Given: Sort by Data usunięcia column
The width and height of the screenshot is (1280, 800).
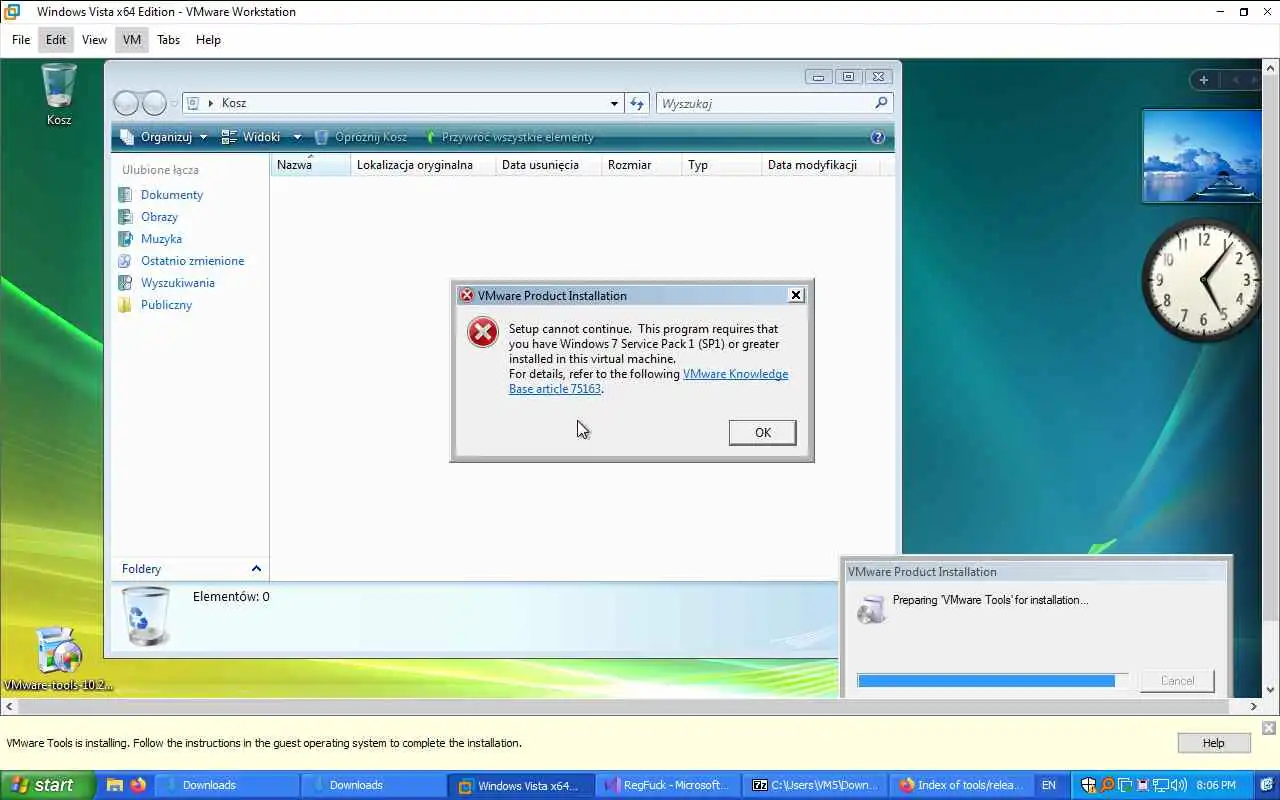Looking at the screenshot, I should pyautogui.click(x=548, y=165).
